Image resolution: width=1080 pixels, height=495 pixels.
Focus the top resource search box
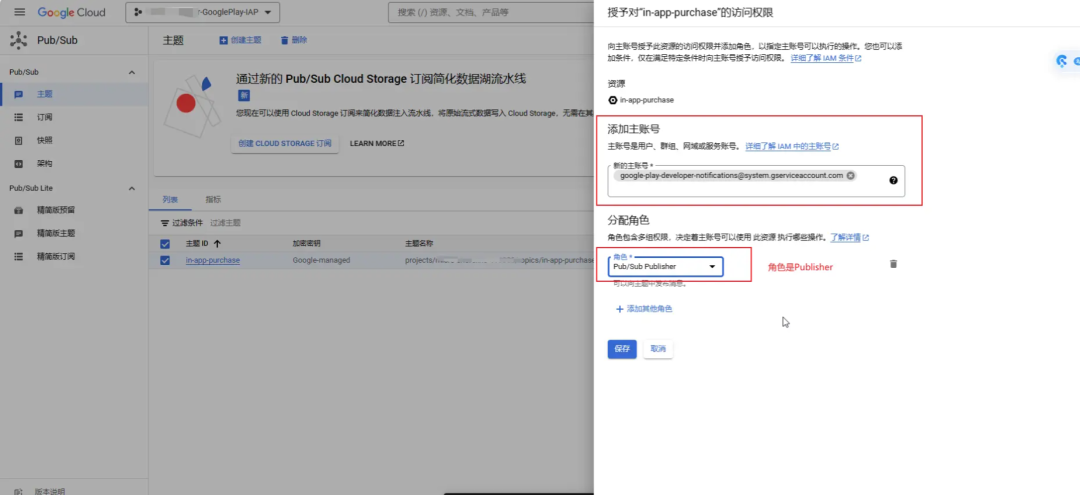pyautogui.click(x=490, y=12)
